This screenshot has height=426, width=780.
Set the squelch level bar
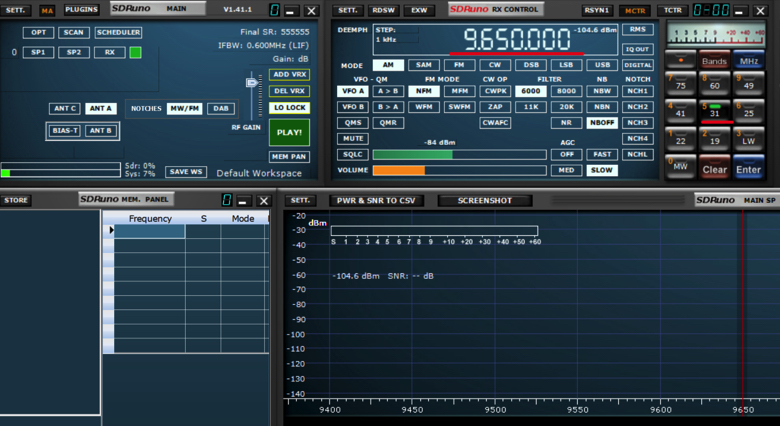(460, 155)
